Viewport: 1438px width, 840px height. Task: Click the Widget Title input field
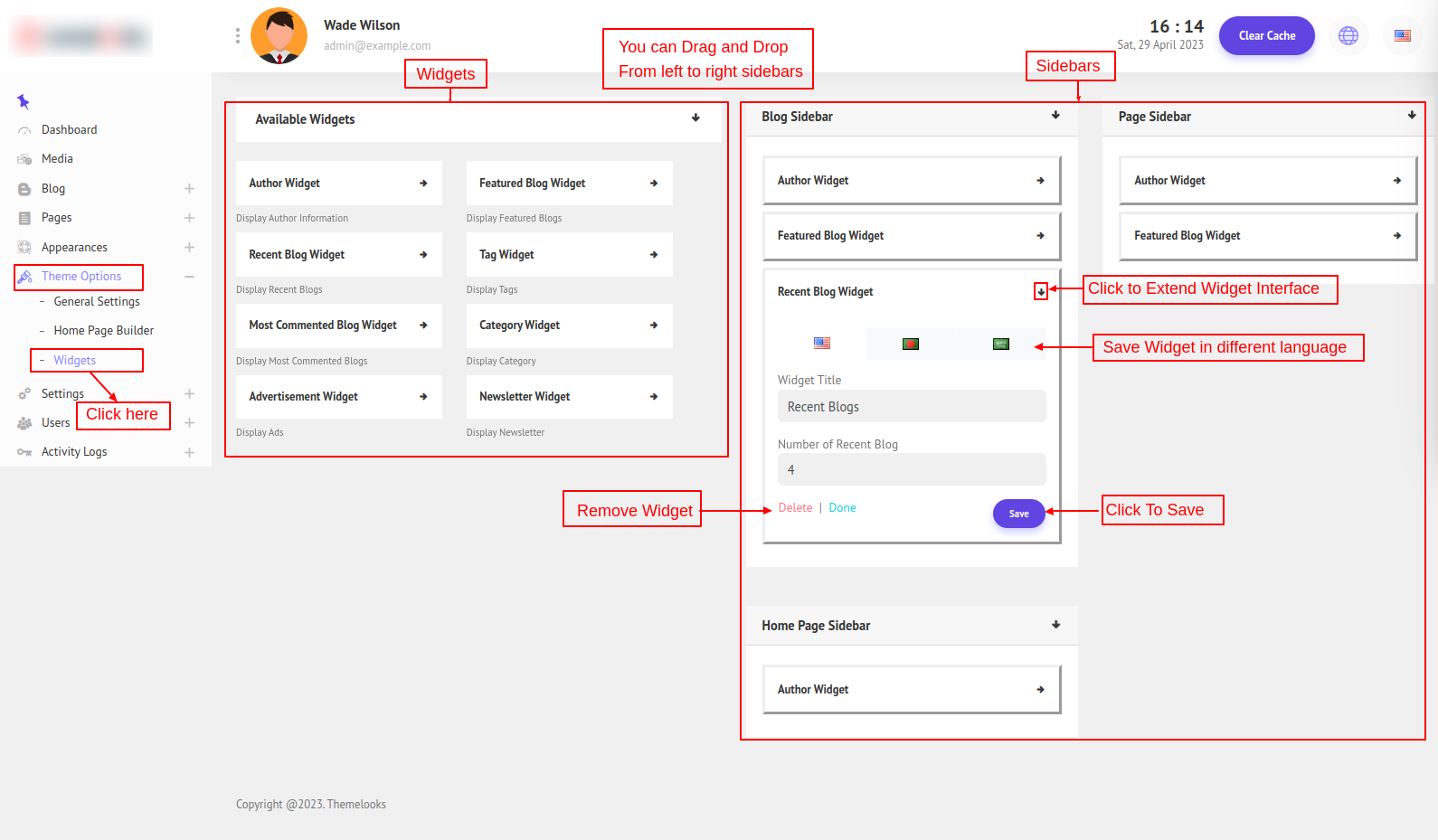pos(911,407)
